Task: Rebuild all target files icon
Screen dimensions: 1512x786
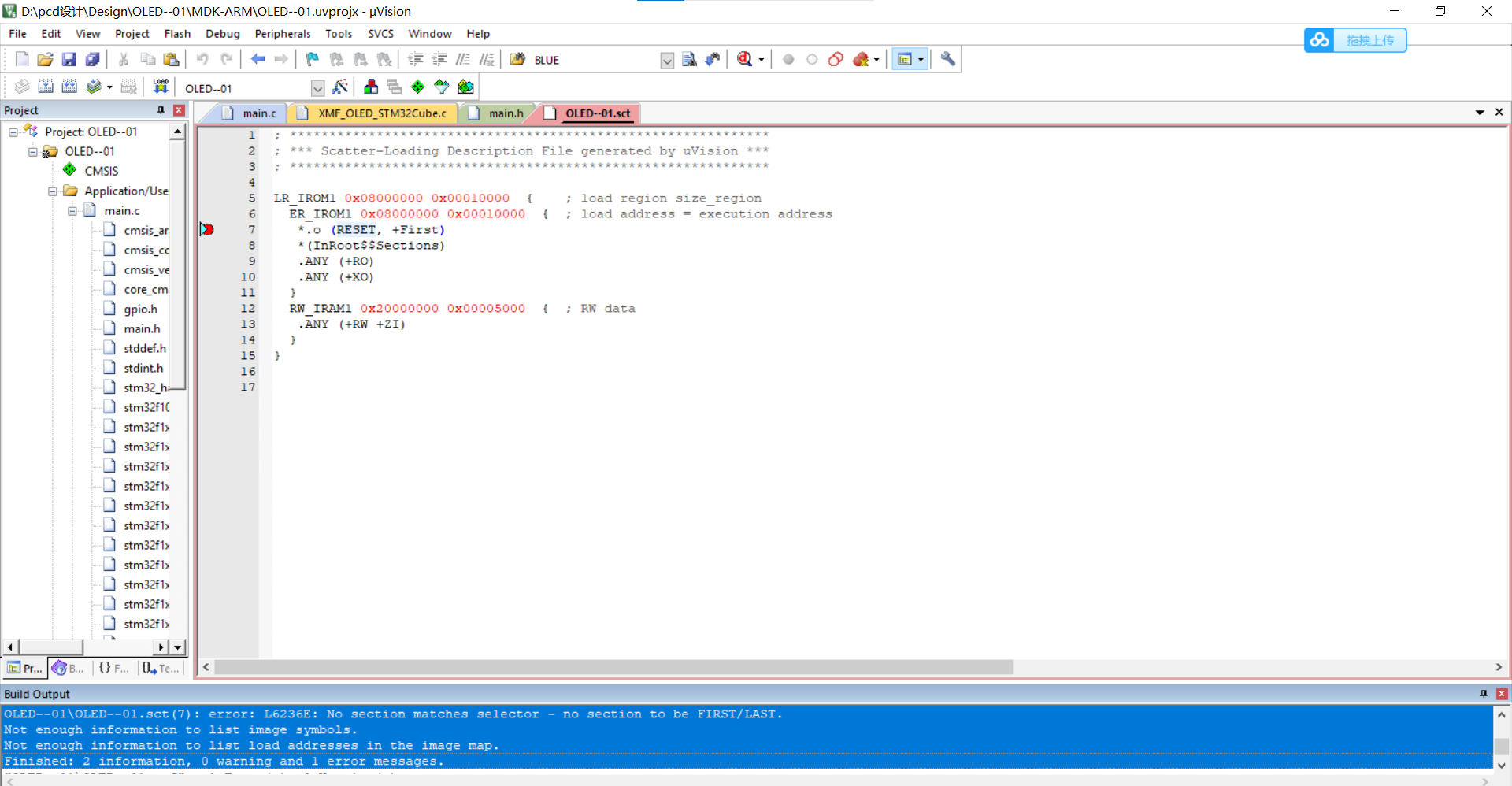Action: (69, 87)
